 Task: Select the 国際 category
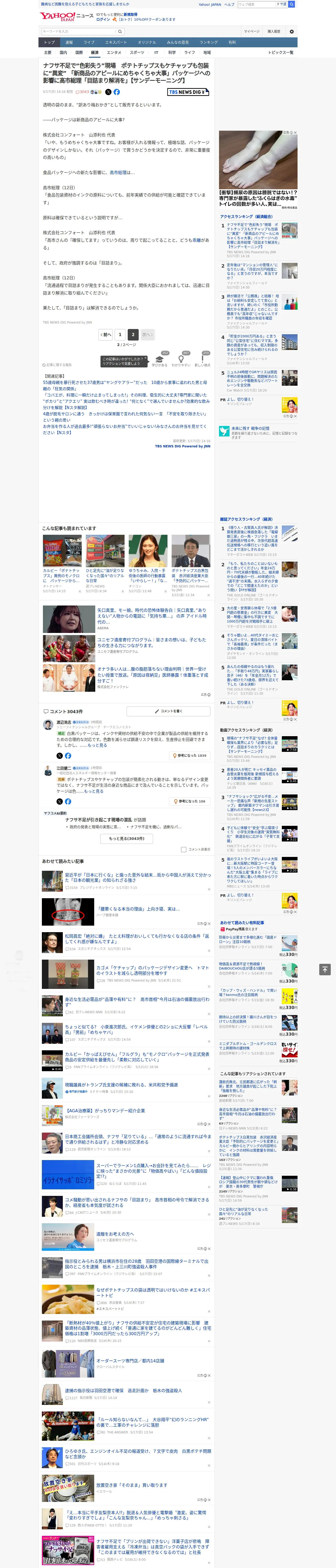(x=79, y=52)
